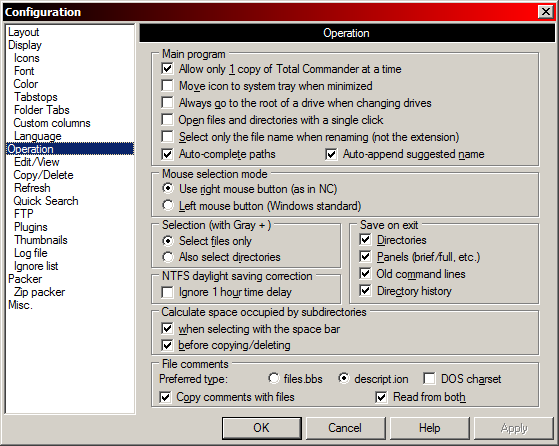Go to Color settings
559x446 pixels.
[x=26, y=84]
